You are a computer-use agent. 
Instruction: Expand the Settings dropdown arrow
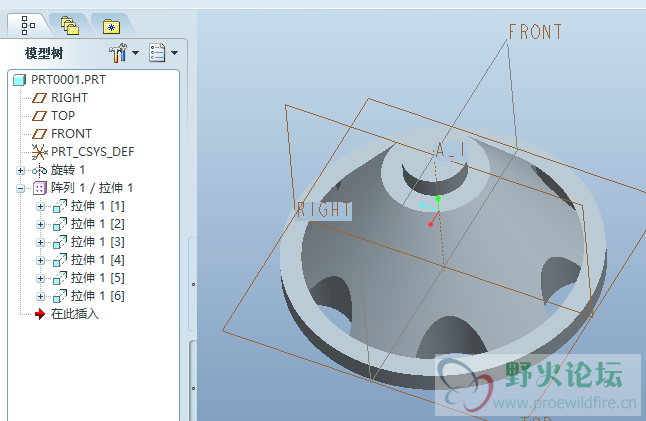tap(135, 53)
